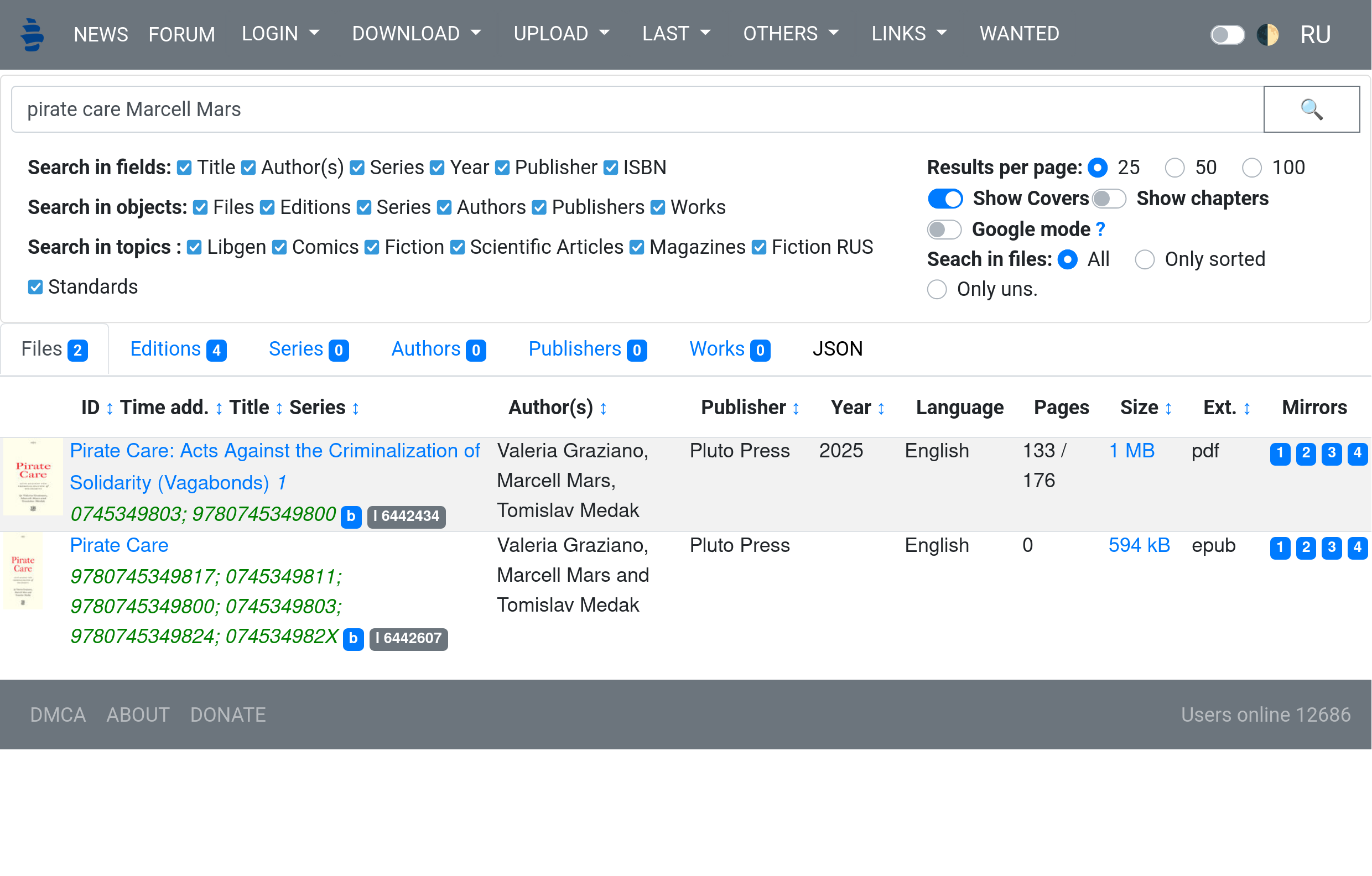The height and width of the screenshot is (876, 1372).
Task: Click the half-moon theme icon
Action: pyautogui.click(x=1268, y=34)
